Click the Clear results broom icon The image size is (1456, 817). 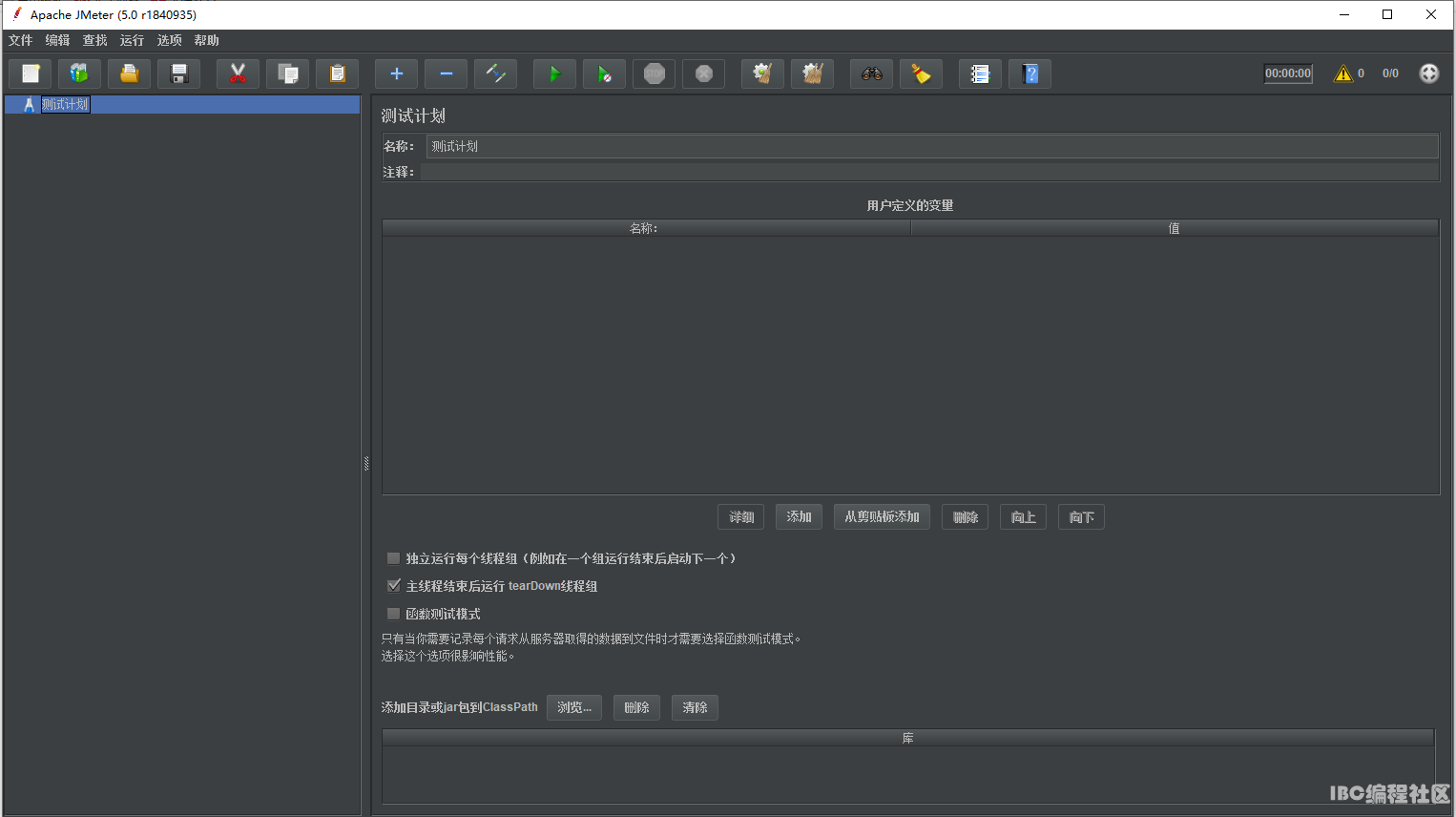coord(762,73)
